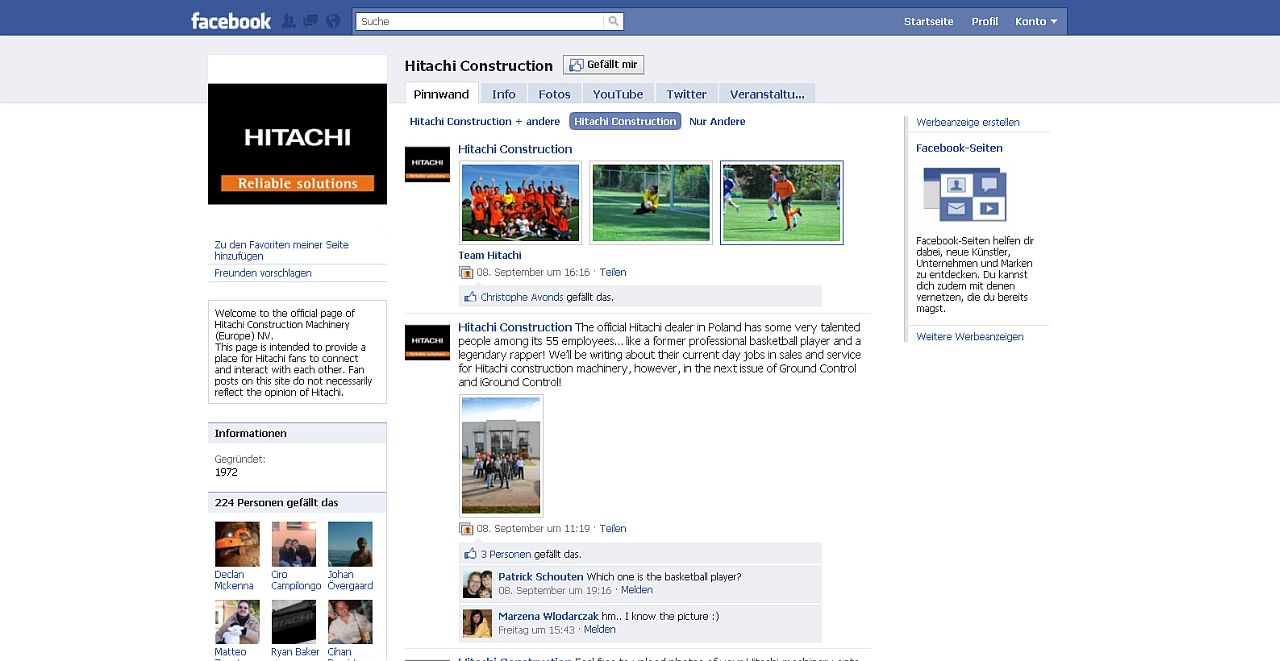
Task: Click the Facebook logo in the header
Action: point(231,21)
